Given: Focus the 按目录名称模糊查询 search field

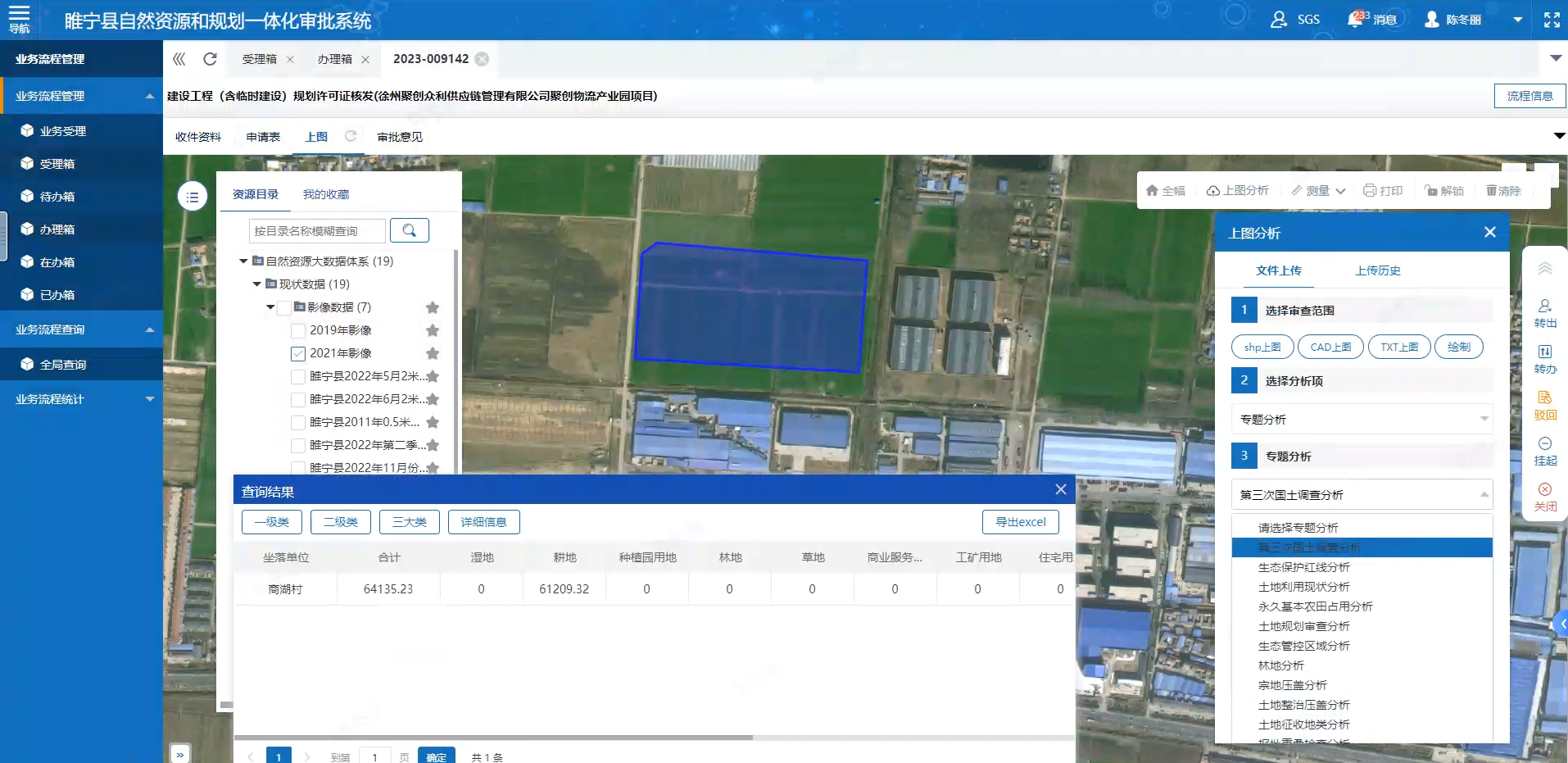Looking at the screenshot, I should (317, 231).
